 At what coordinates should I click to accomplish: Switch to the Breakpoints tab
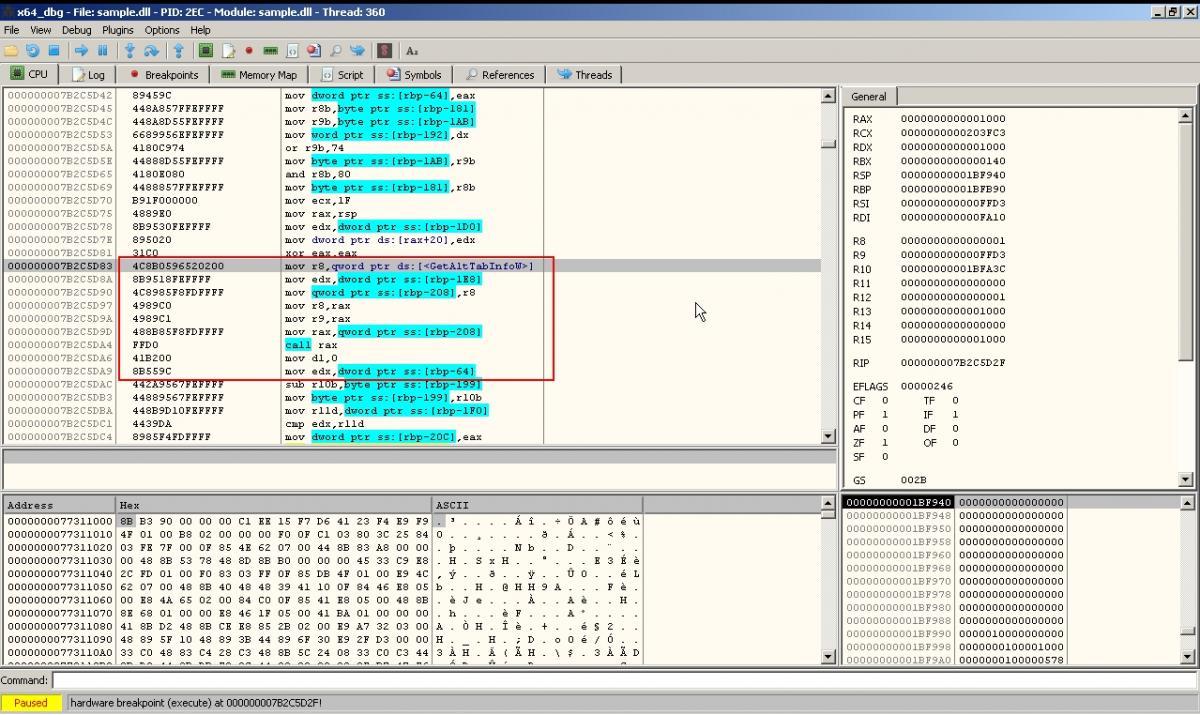tap(163, 75)
